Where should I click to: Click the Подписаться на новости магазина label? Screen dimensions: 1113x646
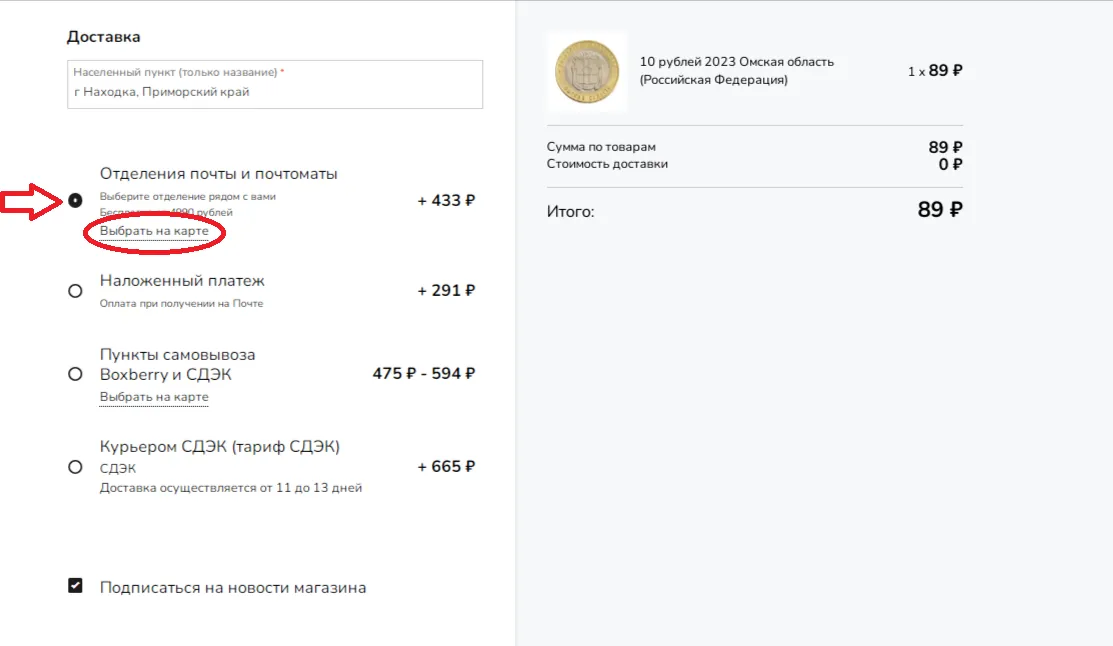233,588
